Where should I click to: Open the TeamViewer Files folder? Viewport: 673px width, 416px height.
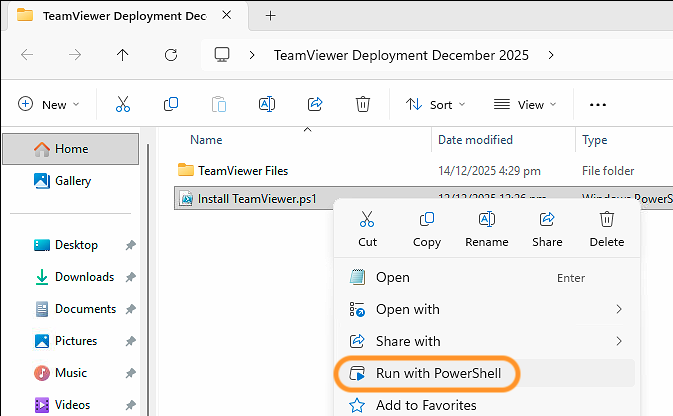point(242,170)
